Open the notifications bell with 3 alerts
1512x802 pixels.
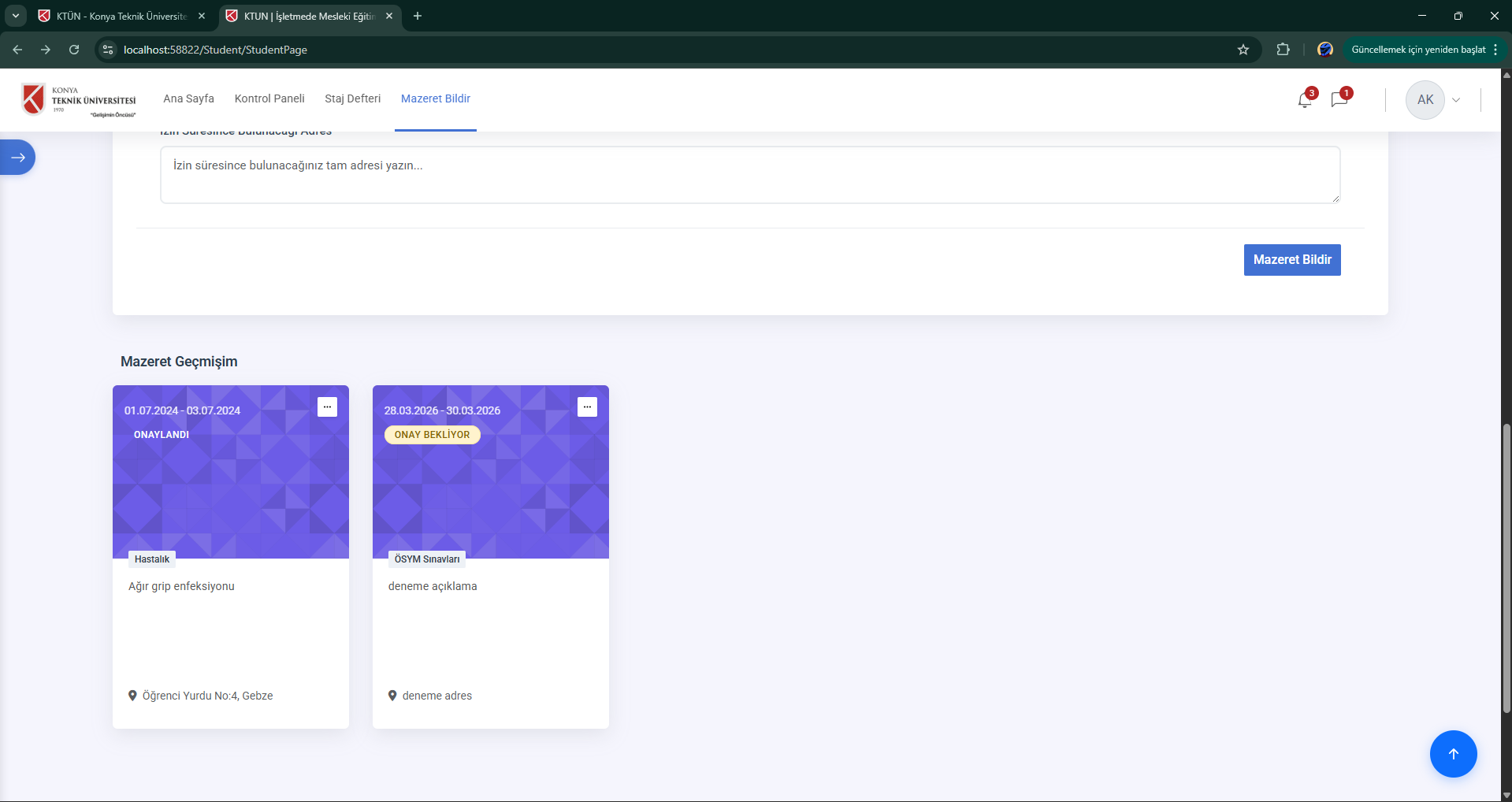(1304, 99)
